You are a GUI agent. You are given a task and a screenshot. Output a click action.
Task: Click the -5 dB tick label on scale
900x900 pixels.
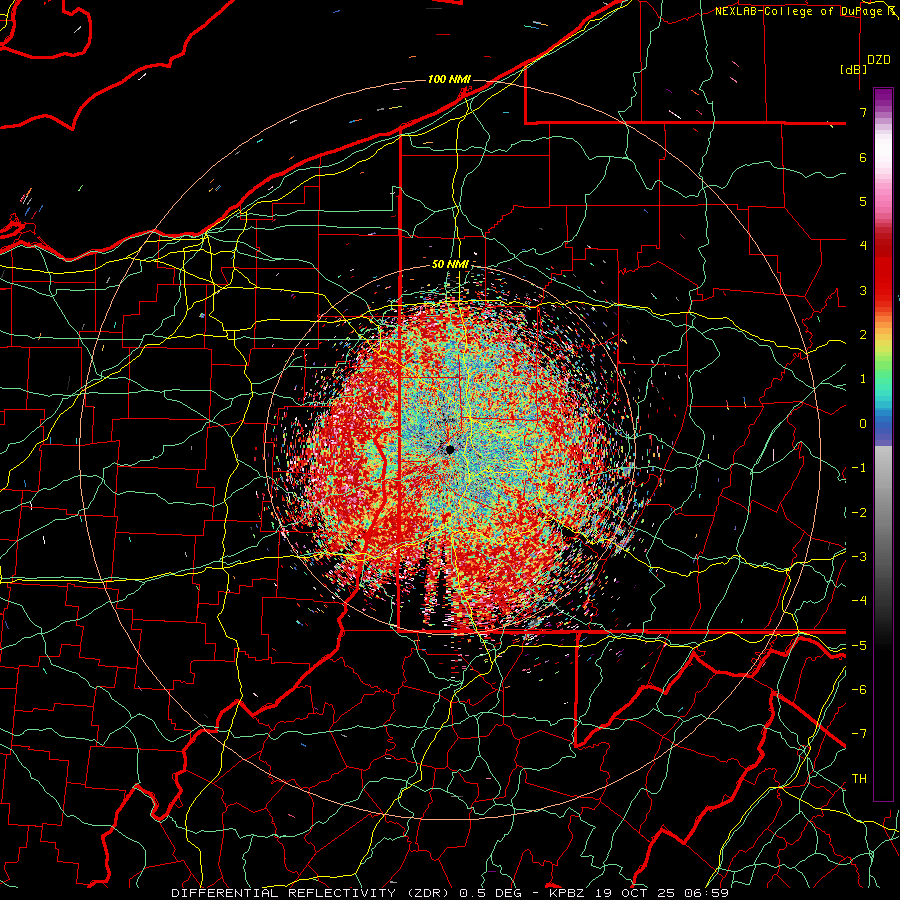point(859,645)
